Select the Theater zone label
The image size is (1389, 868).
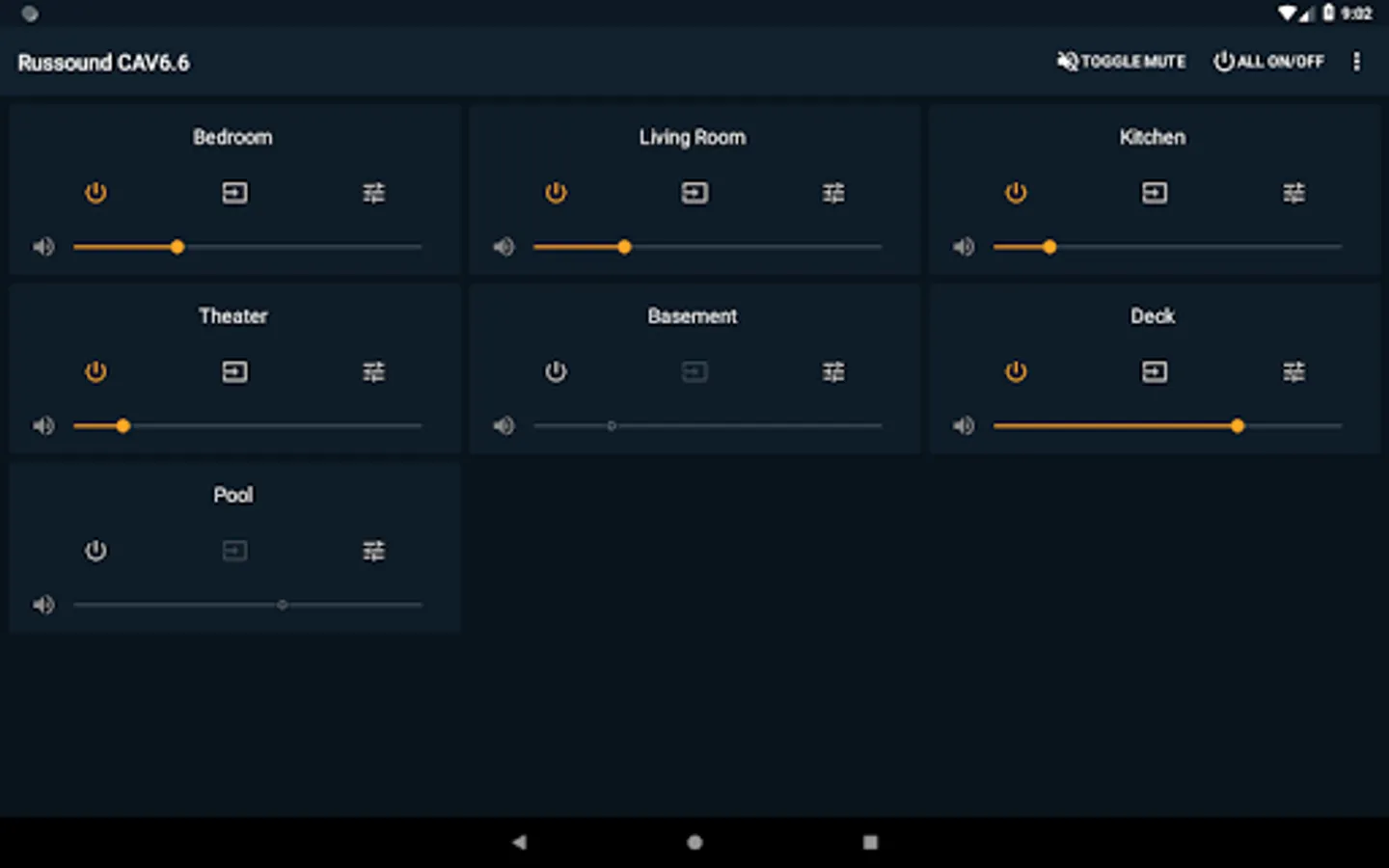[x=232, y=315]
